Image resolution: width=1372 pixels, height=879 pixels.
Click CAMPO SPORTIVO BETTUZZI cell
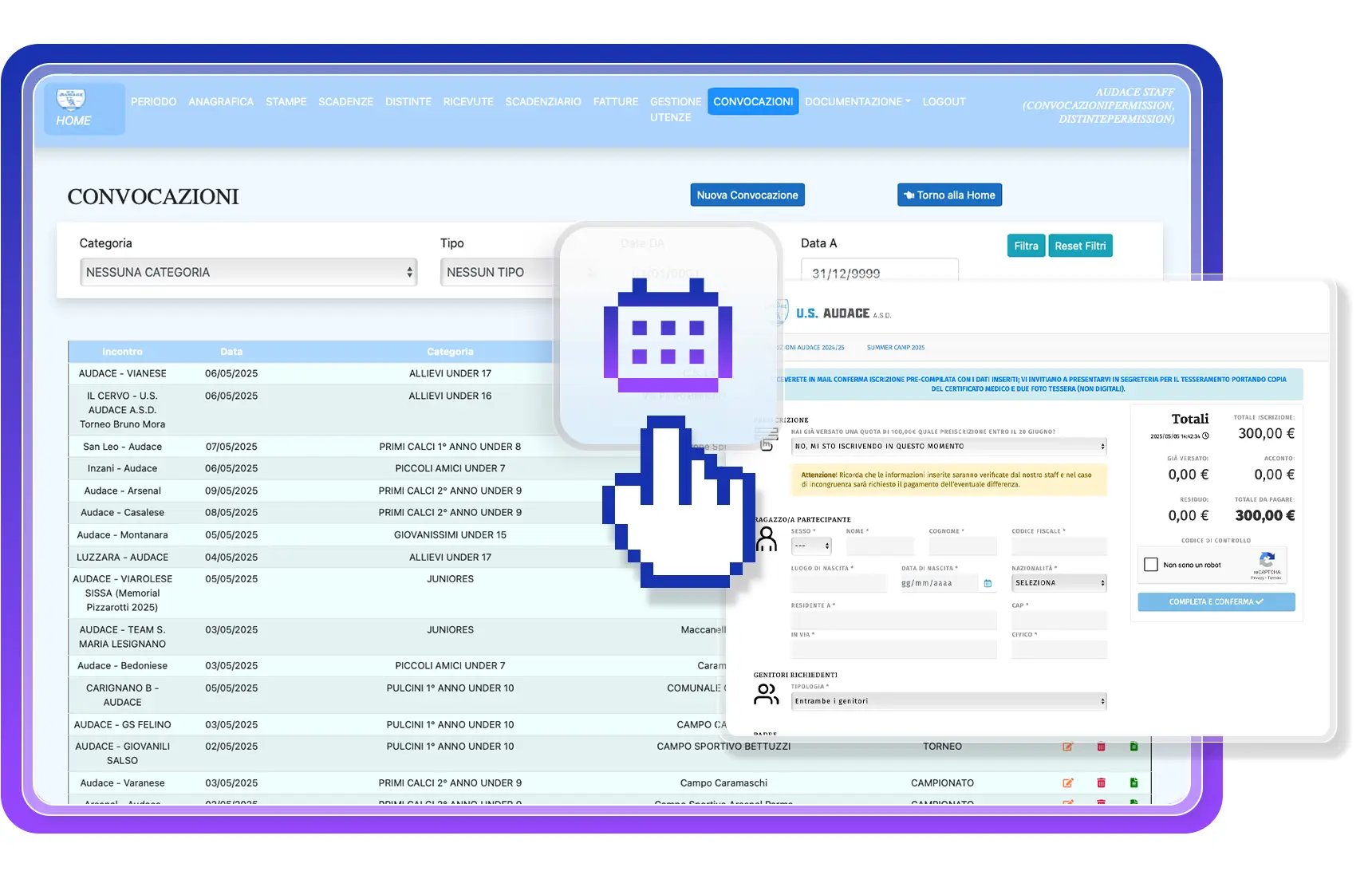click(723, 747)
